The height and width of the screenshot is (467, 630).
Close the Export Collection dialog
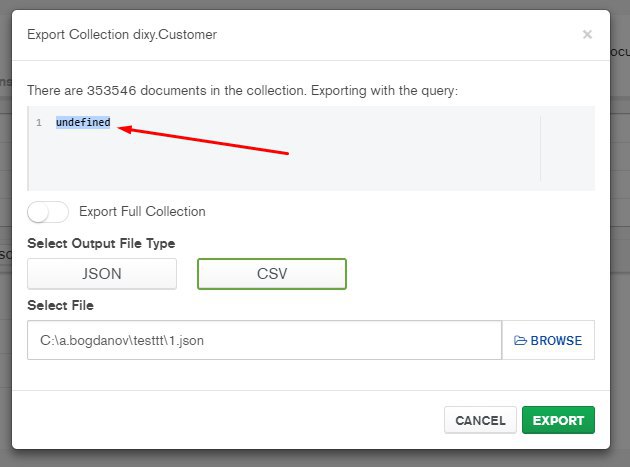tap(587, 34)
